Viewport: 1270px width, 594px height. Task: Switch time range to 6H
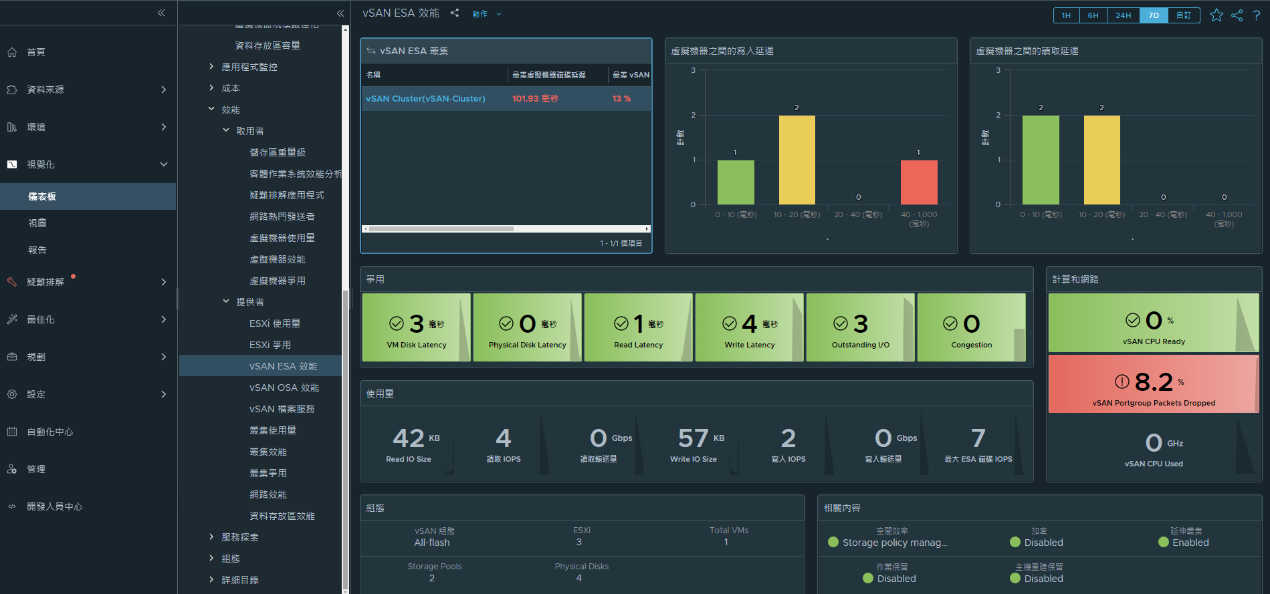point(1094,15)
